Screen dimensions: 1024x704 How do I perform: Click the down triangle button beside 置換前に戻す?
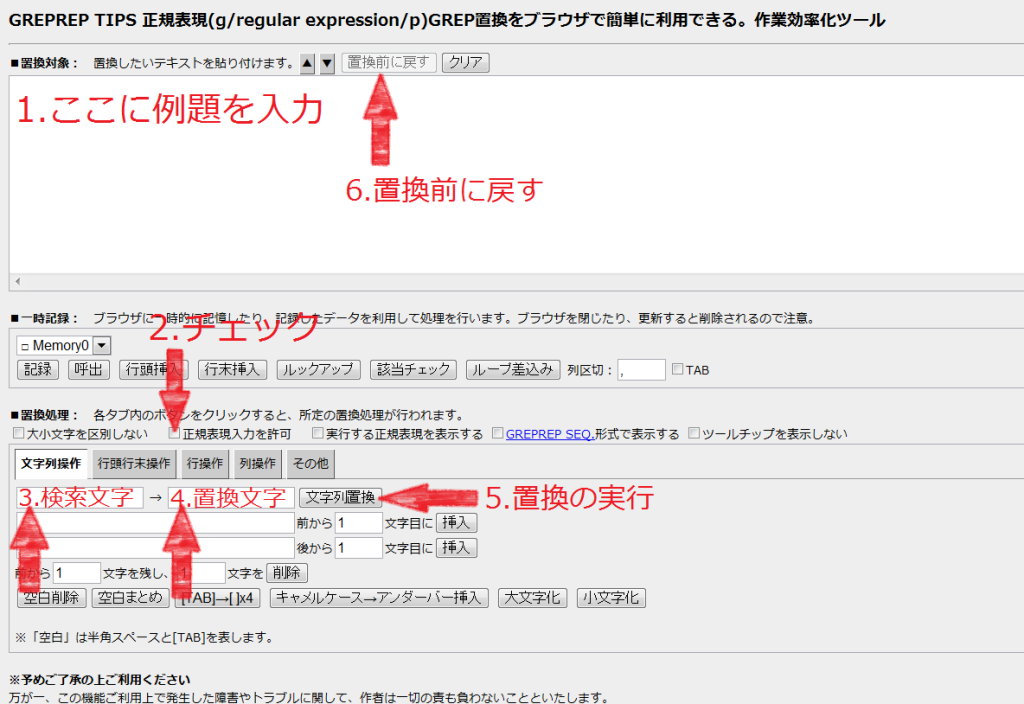pyautogui.click(x=327, y=63)
